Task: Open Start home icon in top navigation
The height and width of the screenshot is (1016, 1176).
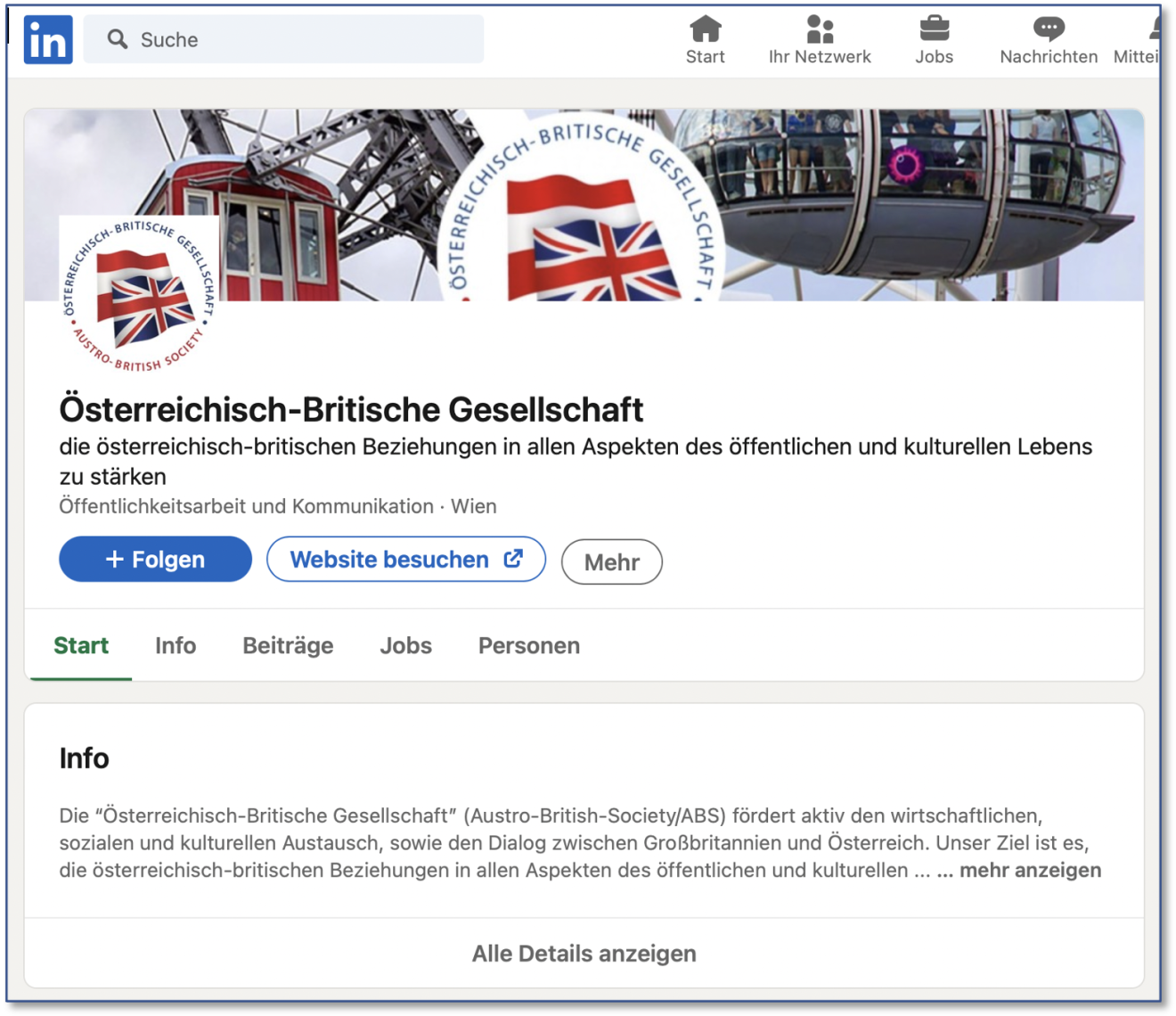Action: 705,29
